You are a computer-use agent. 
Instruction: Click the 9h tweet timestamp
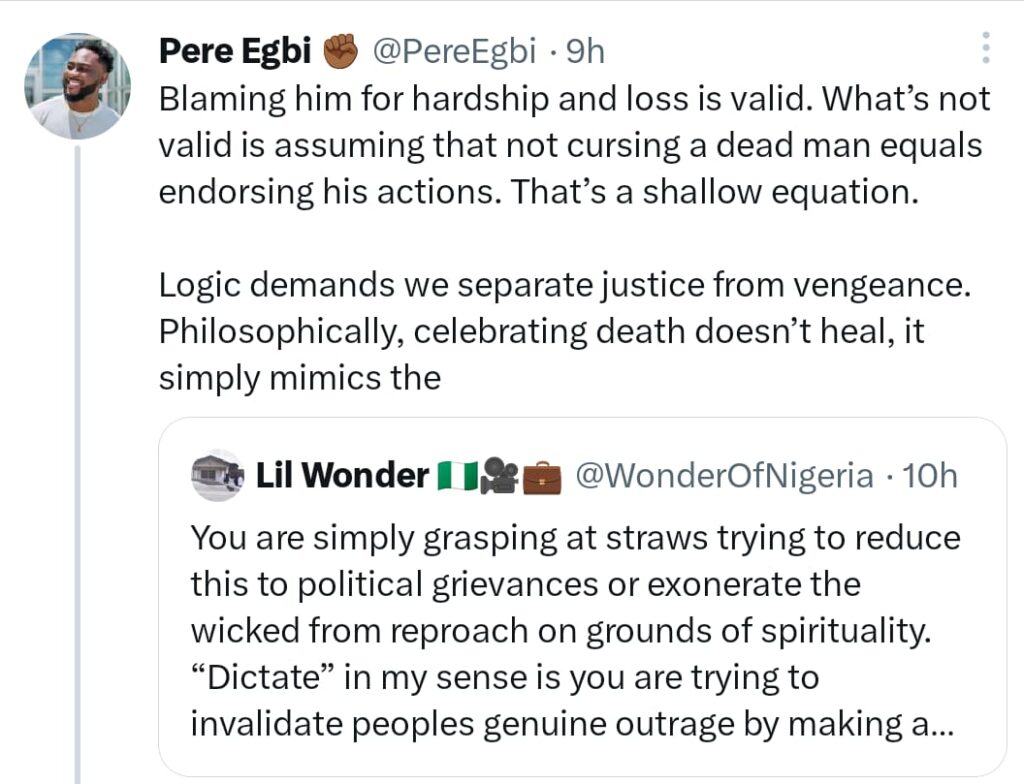(586, 52)
